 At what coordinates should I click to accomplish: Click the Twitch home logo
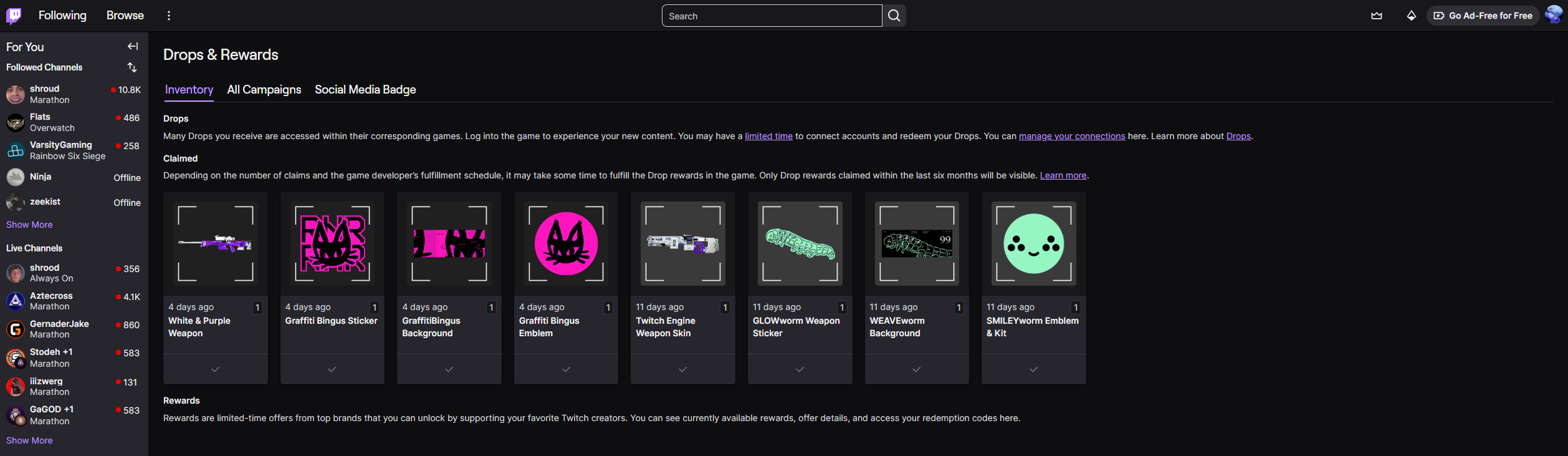tap(14, 16)
